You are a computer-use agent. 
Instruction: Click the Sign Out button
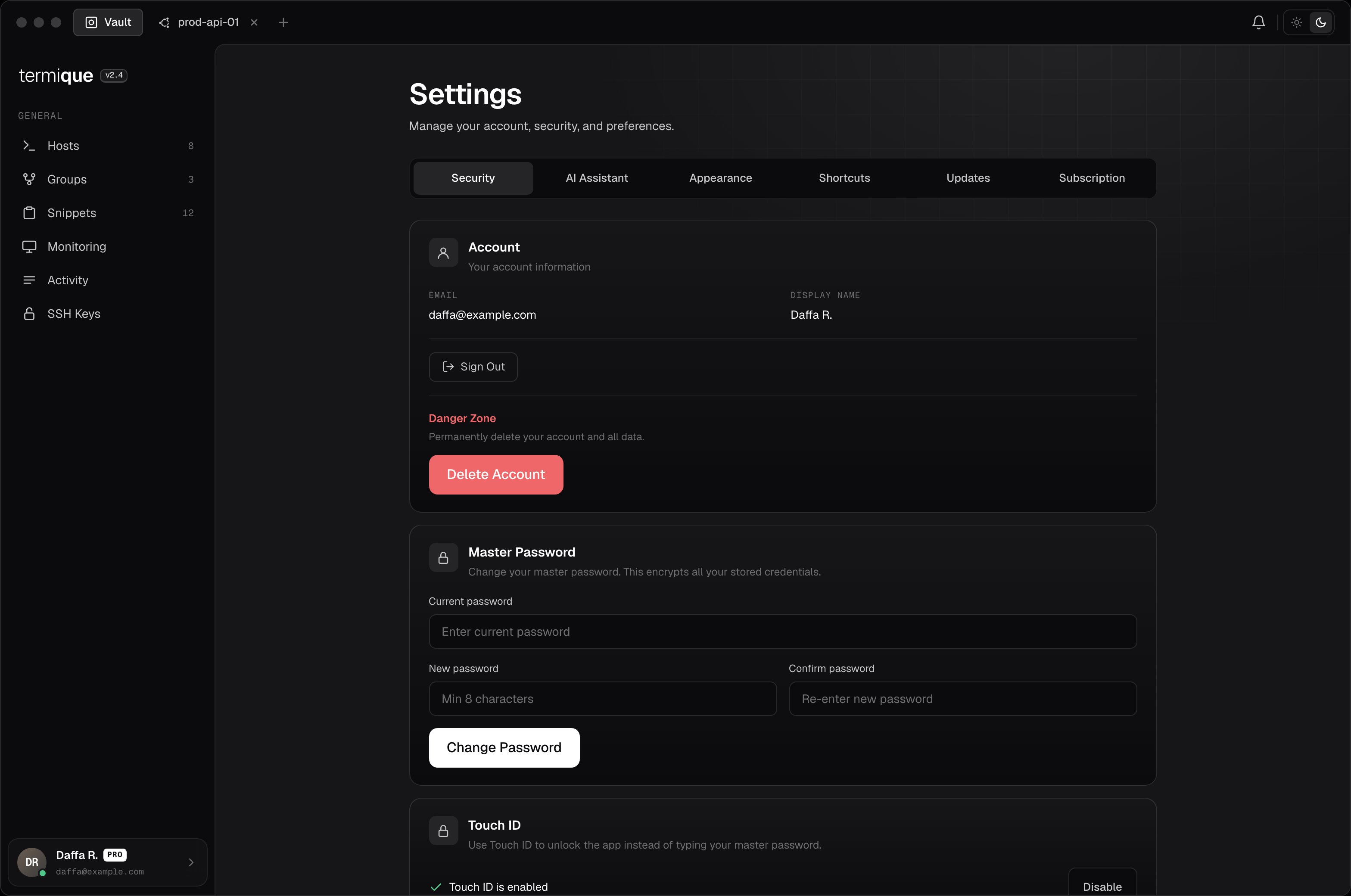click(473, 367)
